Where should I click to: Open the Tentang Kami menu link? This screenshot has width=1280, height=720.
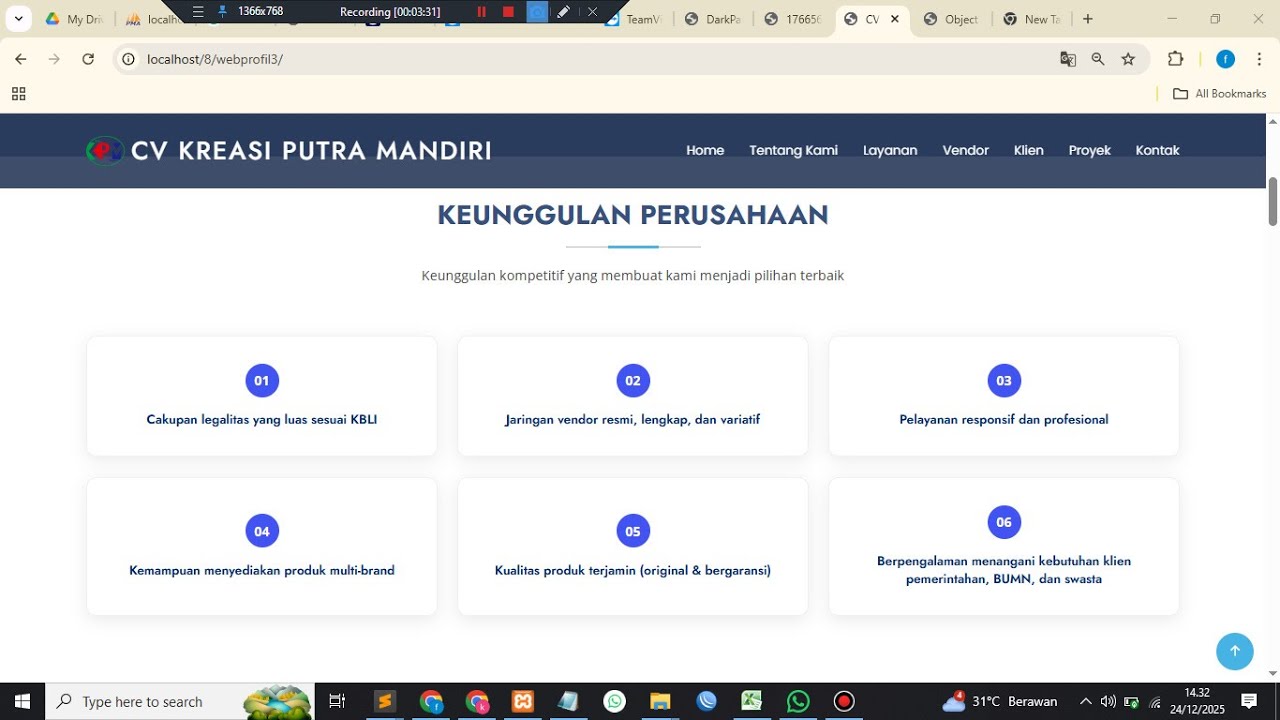coord(793,151)
